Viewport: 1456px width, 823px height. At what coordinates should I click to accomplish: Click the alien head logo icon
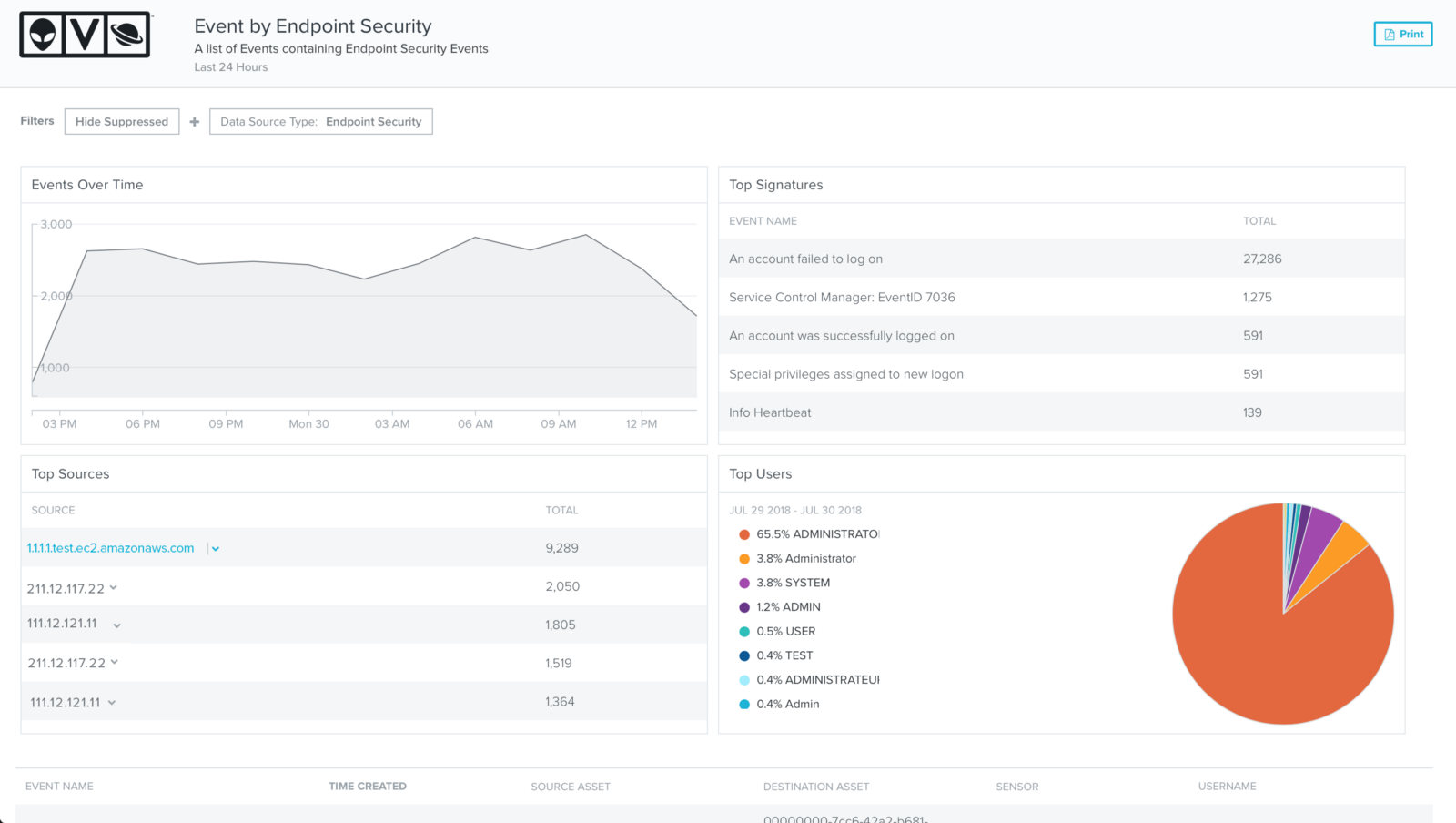(42, 35)
